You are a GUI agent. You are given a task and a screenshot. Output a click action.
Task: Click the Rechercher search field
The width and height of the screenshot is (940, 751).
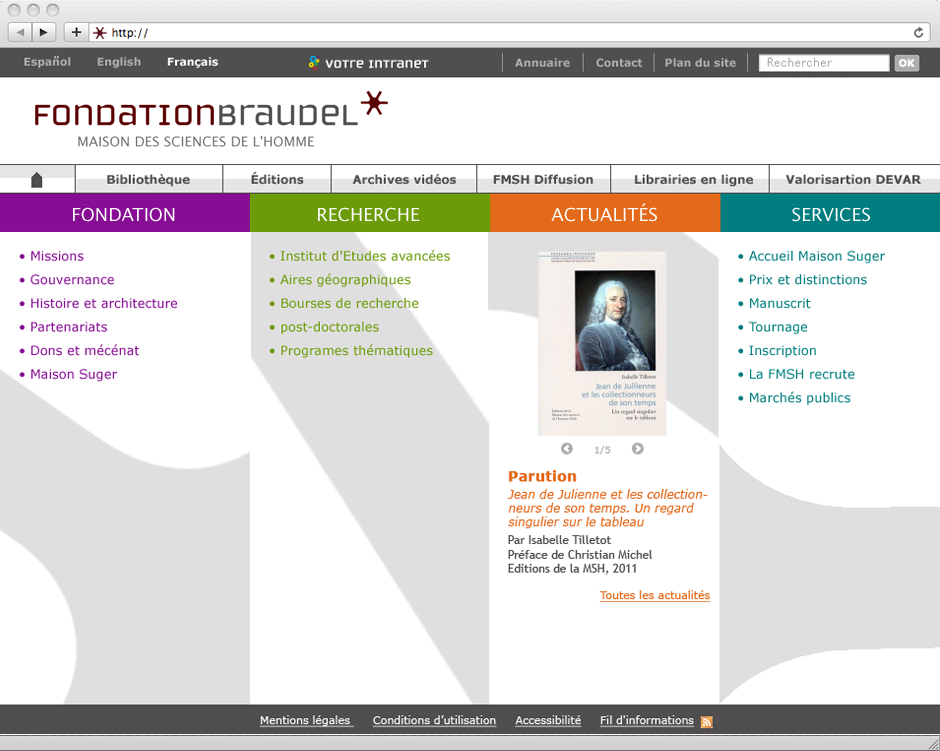click(x=824, y=62)
